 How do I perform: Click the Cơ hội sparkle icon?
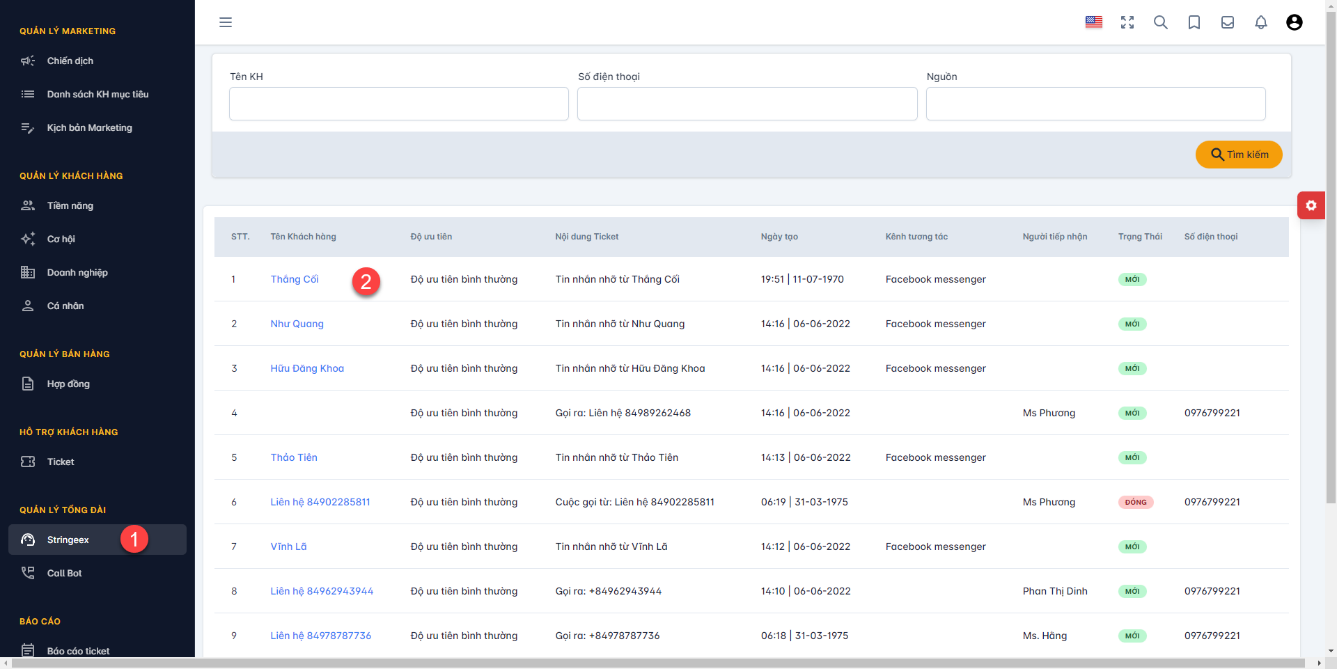28,239
